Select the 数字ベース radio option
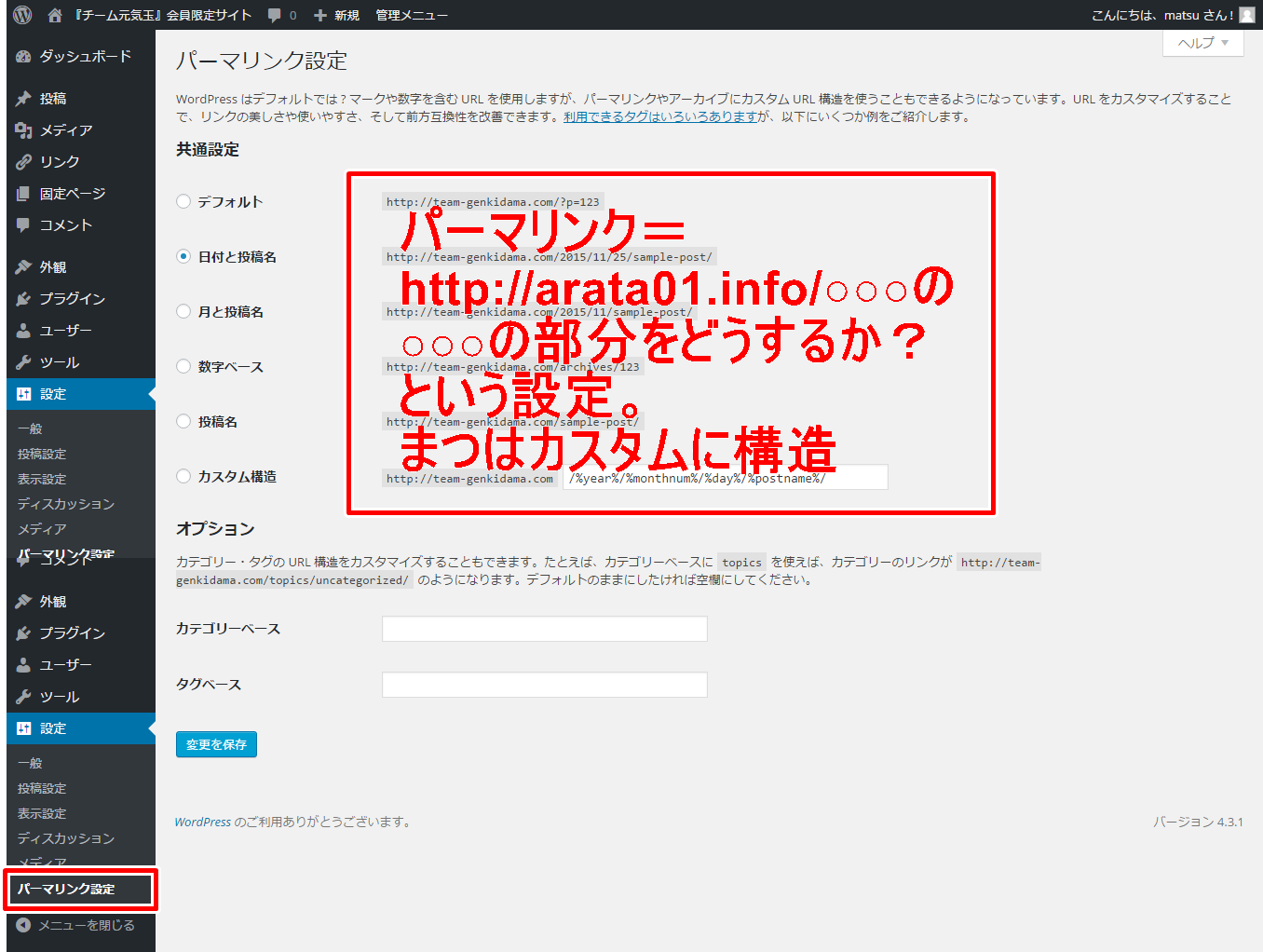 coord(183,366)
